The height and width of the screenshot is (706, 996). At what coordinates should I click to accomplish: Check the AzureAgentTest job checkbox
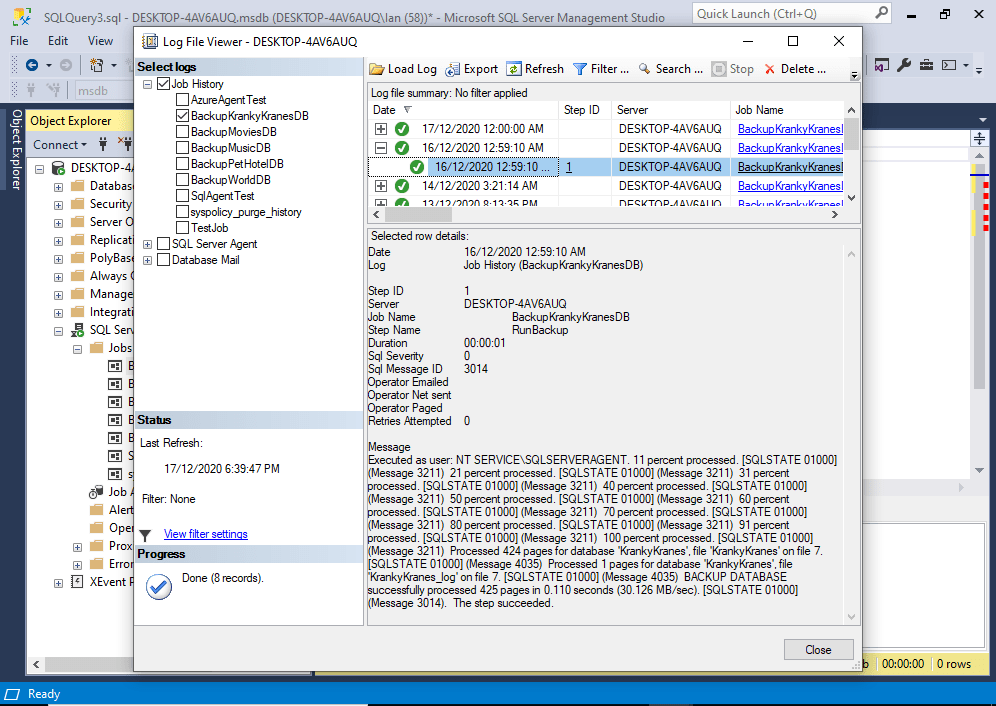point(182,100)
